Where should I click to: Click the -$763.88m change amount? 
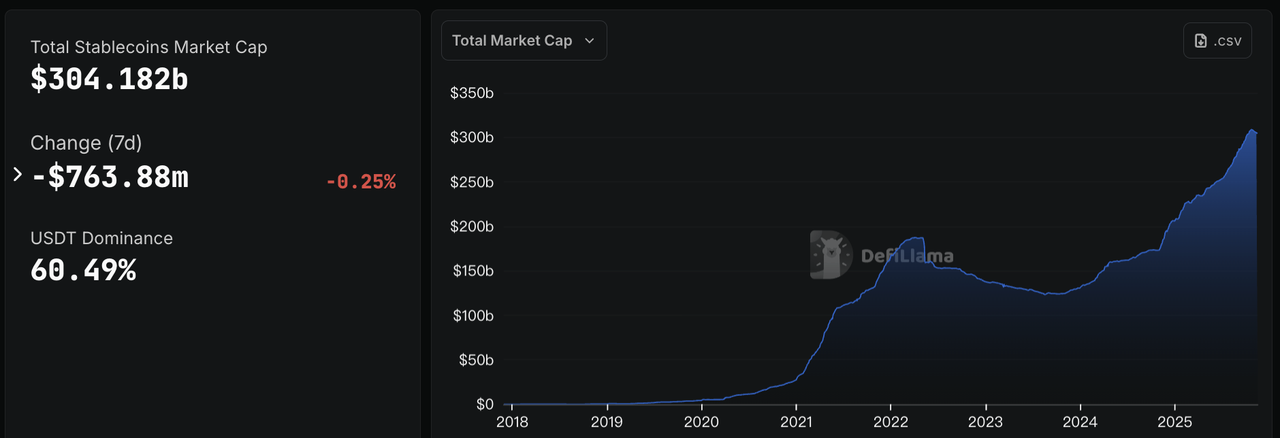(110, 176)
